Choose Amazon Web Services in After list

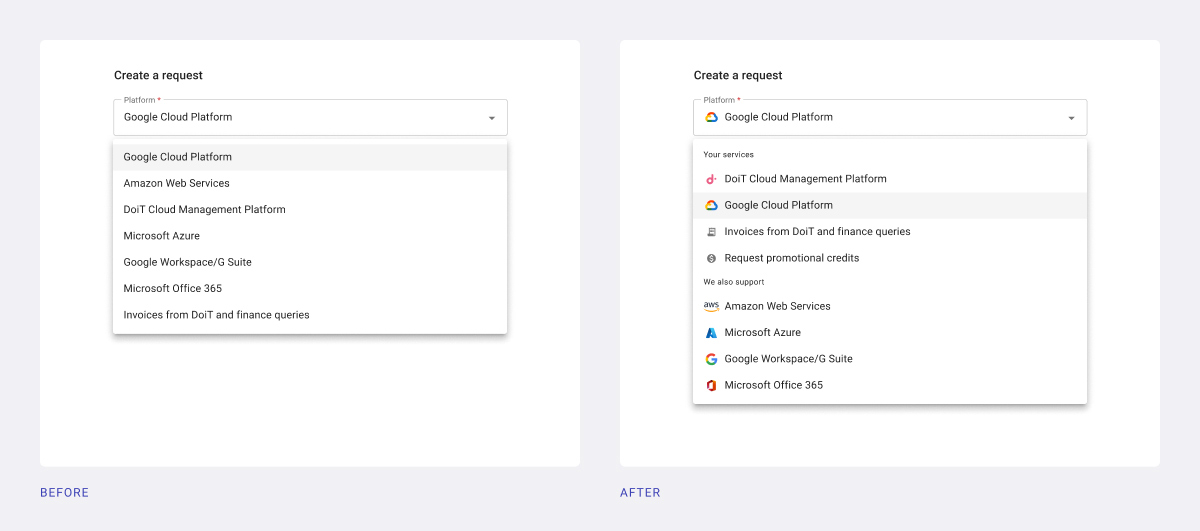coord(890,306)
